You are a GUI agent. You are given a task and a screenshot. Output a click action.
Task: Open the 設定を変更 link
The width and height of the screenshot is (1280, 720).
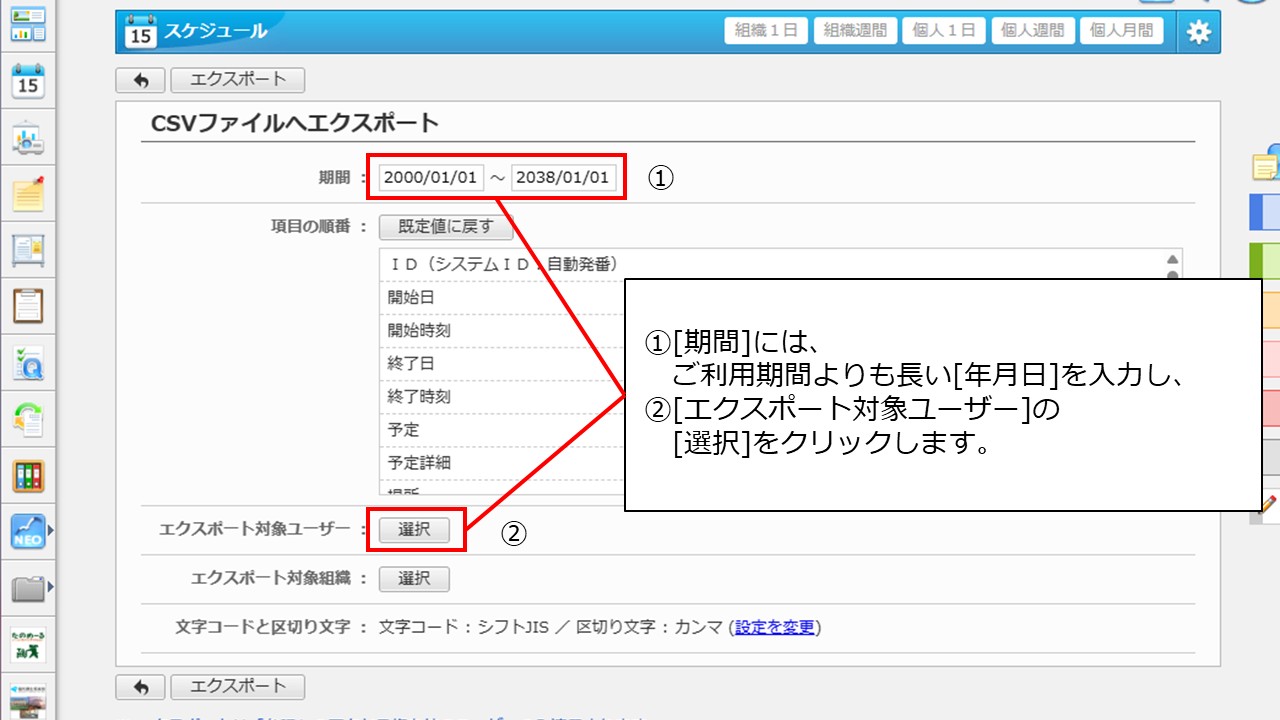pyautogui.click(x=775, y=628)
